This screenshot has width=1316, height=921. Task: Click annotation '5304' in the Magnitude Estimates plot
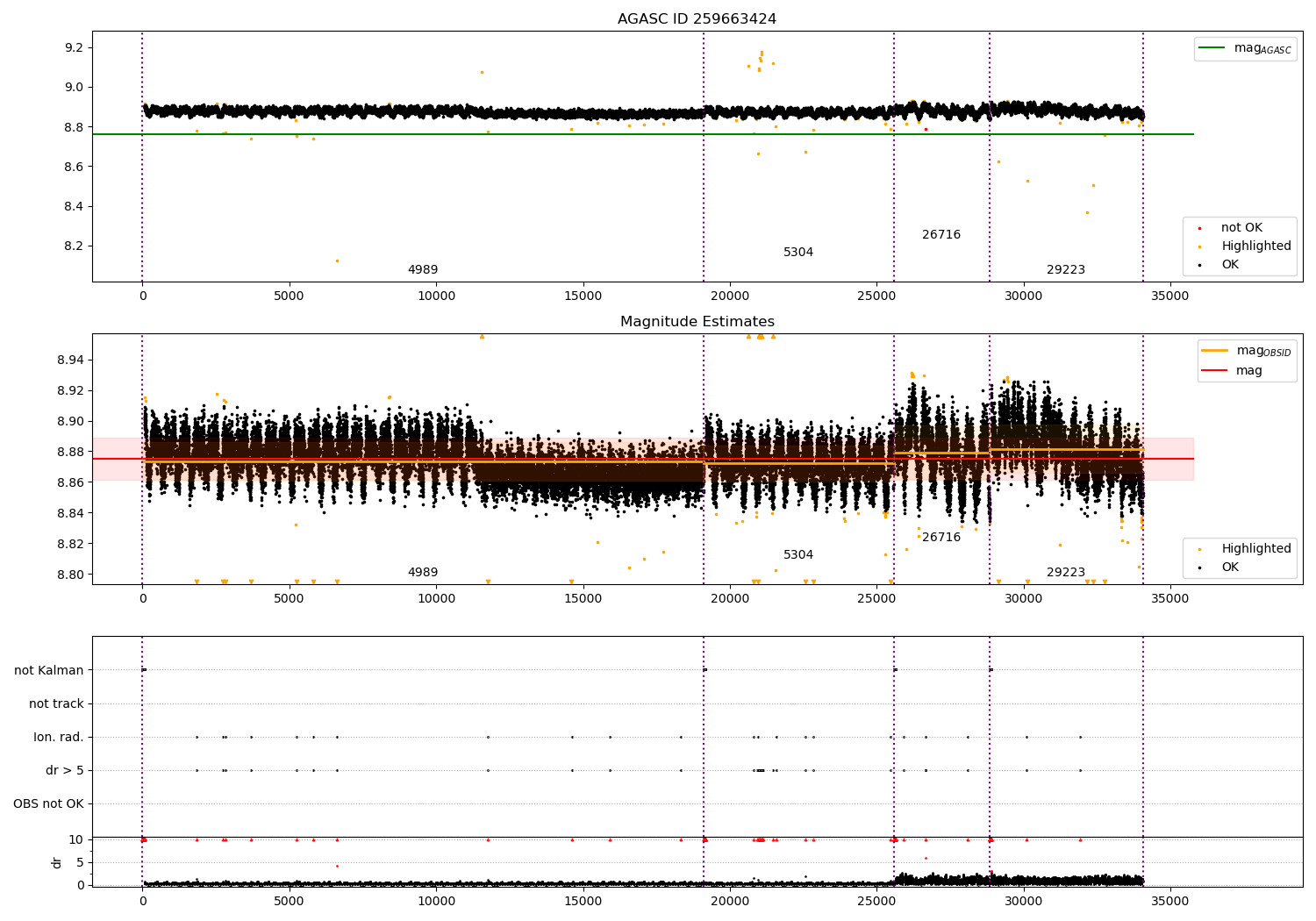(x=798, y=555)
